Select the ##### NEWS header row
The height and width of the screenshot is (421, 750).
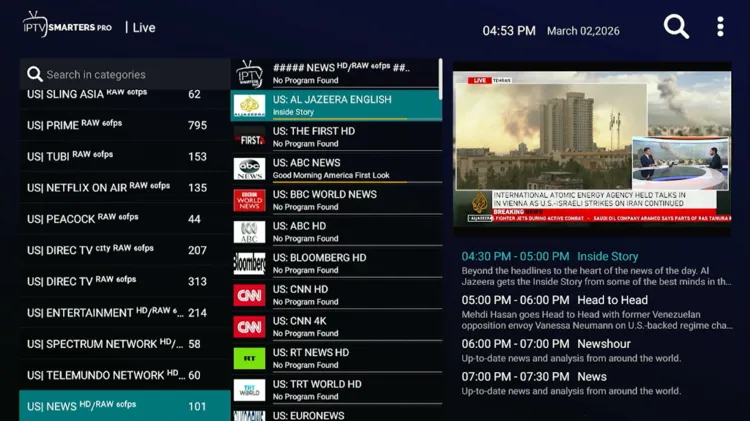pyautogui.click(x=336, y=74)
